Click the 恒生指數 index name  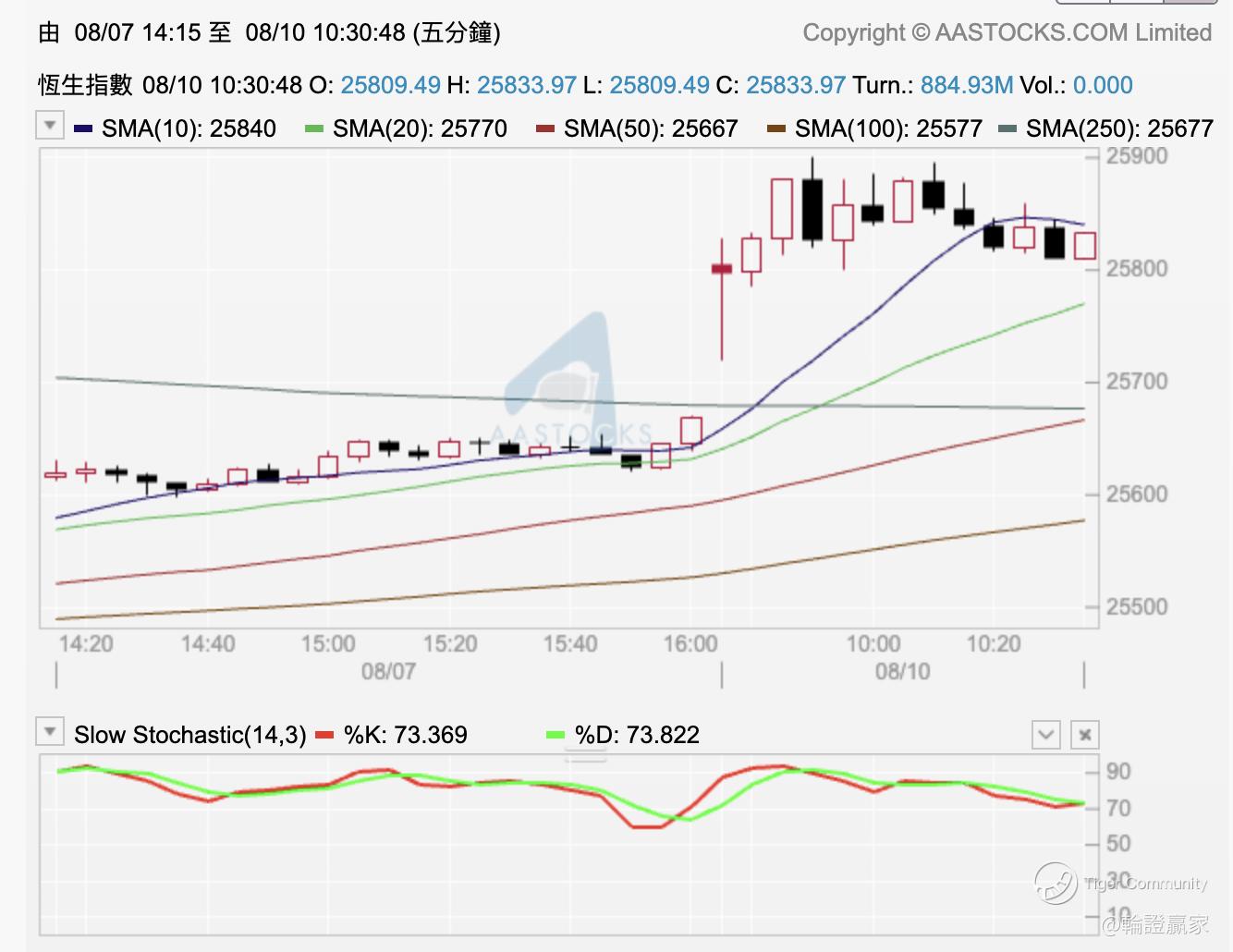pos(85,85)
